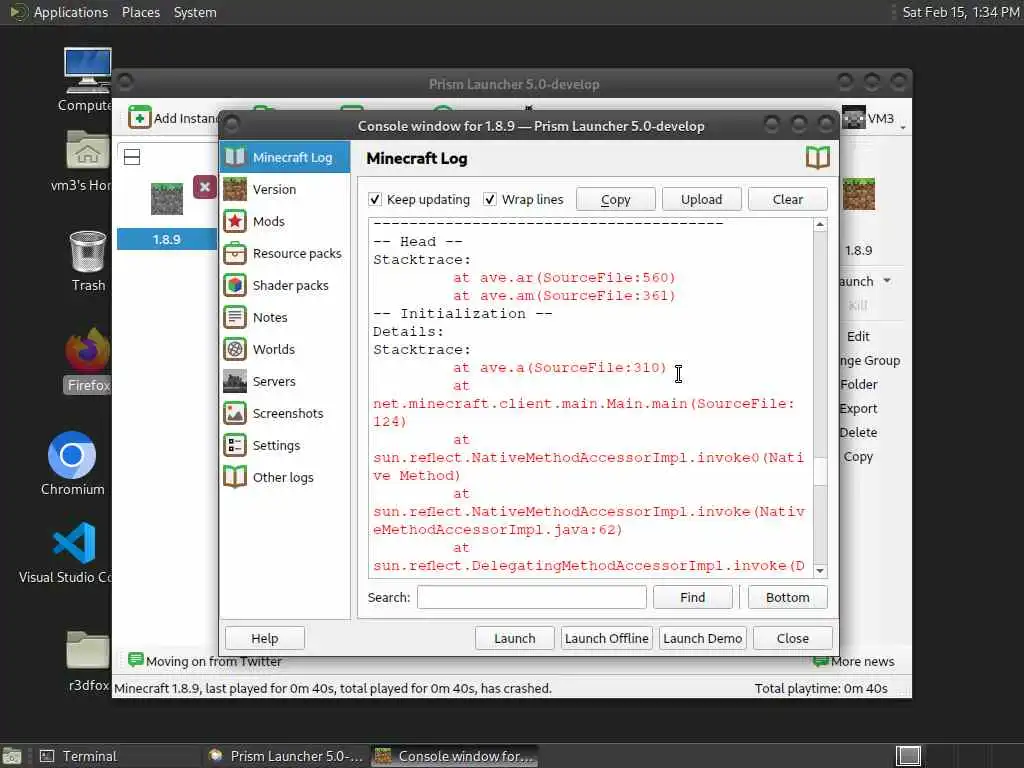Click the Version grass block icon
The image size is (1024, 768).
click(234, 189)
